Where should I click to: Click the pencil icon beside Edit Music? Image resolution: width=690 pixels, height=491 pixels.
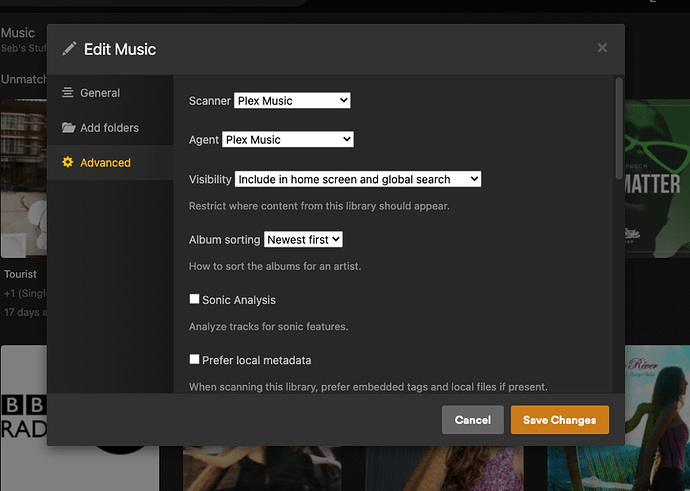[x=69, y=49]
